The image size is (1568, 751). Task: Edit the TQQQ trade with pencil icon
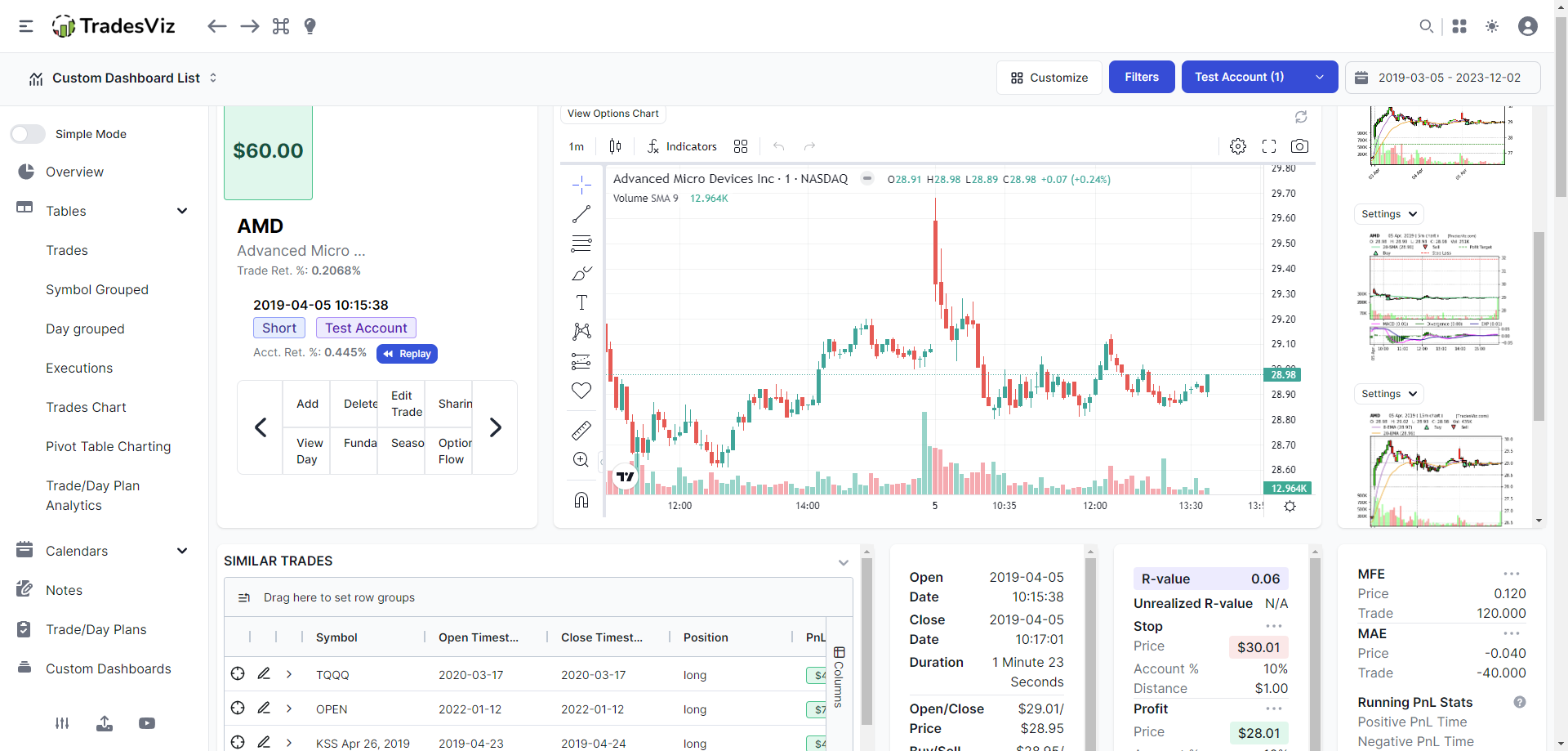point(264,673)
